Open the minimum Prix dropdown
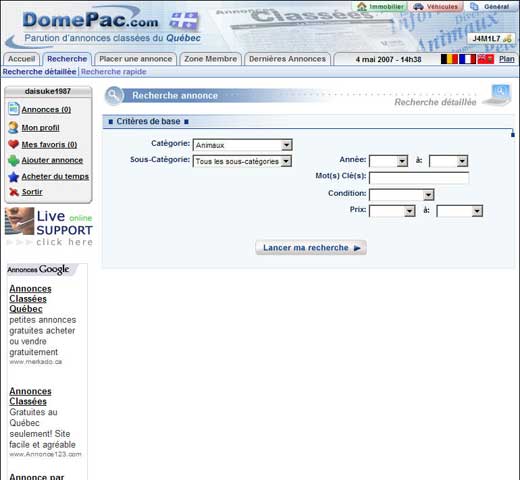520x480 pixels. pos(392,211)
